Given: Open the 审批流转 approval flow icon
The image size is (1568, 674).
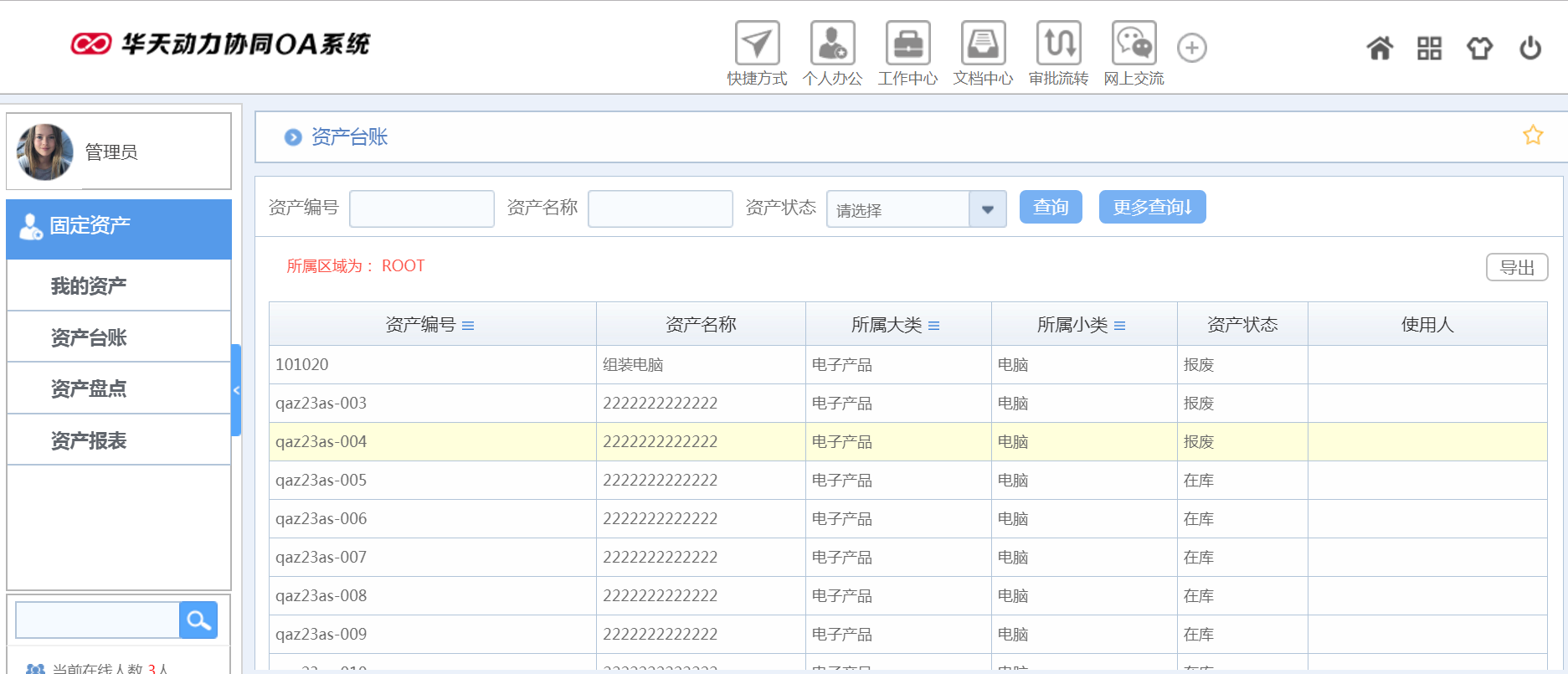Looking at the screenshot, I should 1058,44.
